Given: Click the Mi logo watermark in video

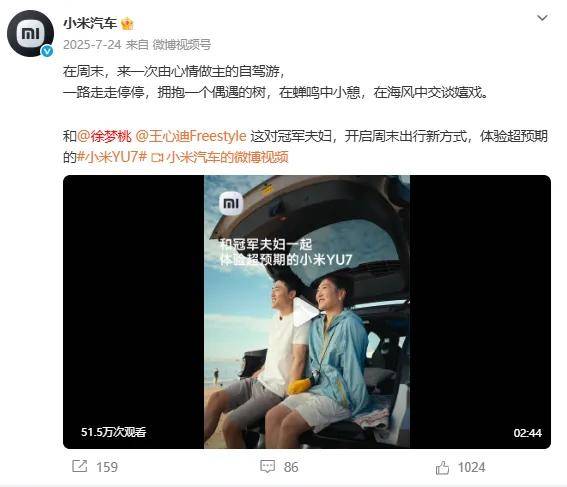Looking at the screenshot, I should [231, 204].
